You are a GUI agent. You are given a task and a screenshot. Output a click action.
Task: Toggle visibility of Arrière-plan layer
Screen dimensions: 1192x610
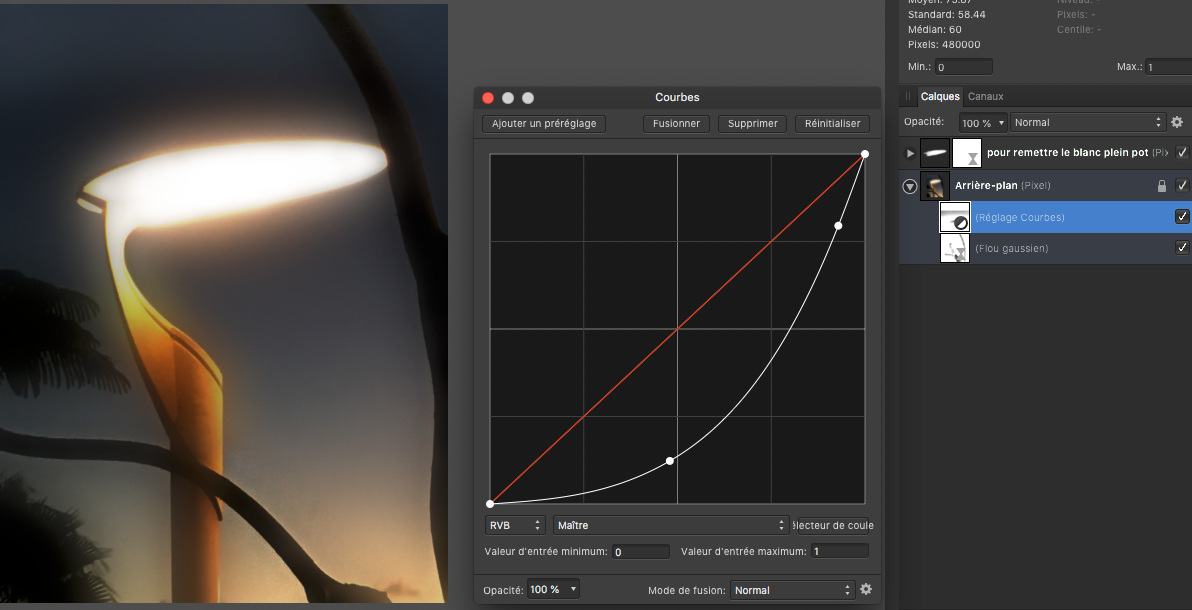(1182, 186)
